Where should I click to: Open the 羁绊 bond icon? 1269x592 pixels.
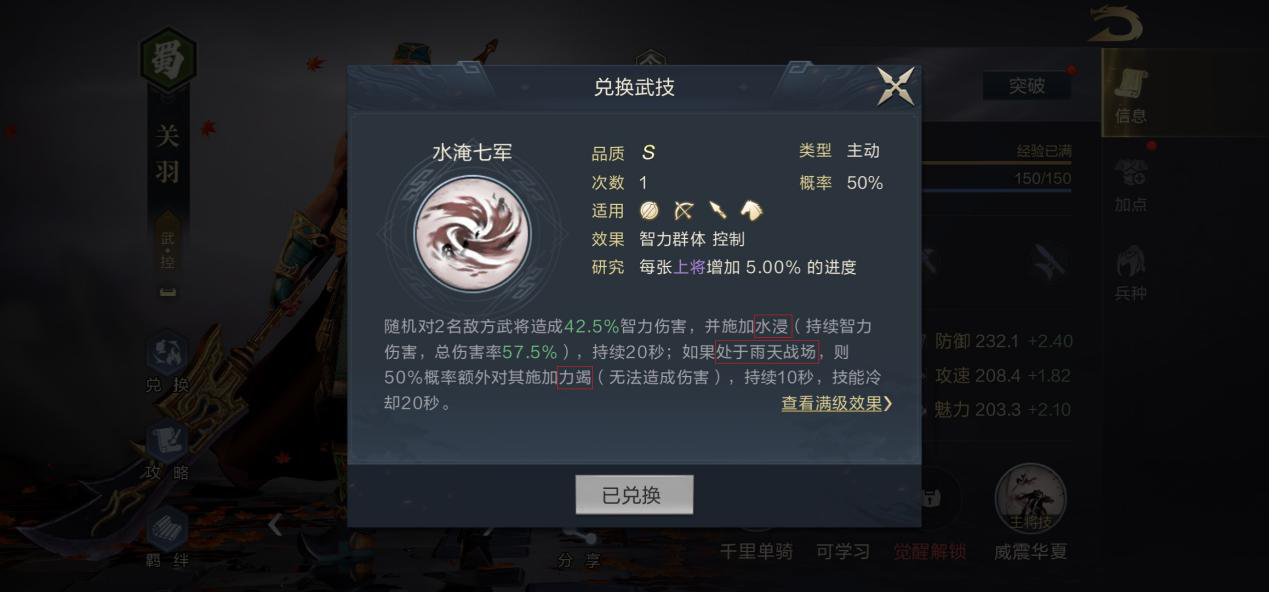tap(167, 538)
